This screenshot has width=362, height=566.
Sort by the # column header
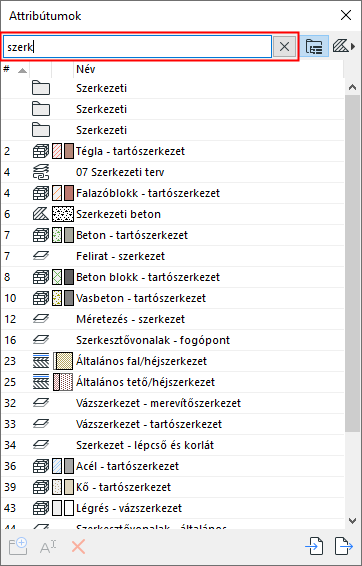pyautogui.click(x=15, y=69)
